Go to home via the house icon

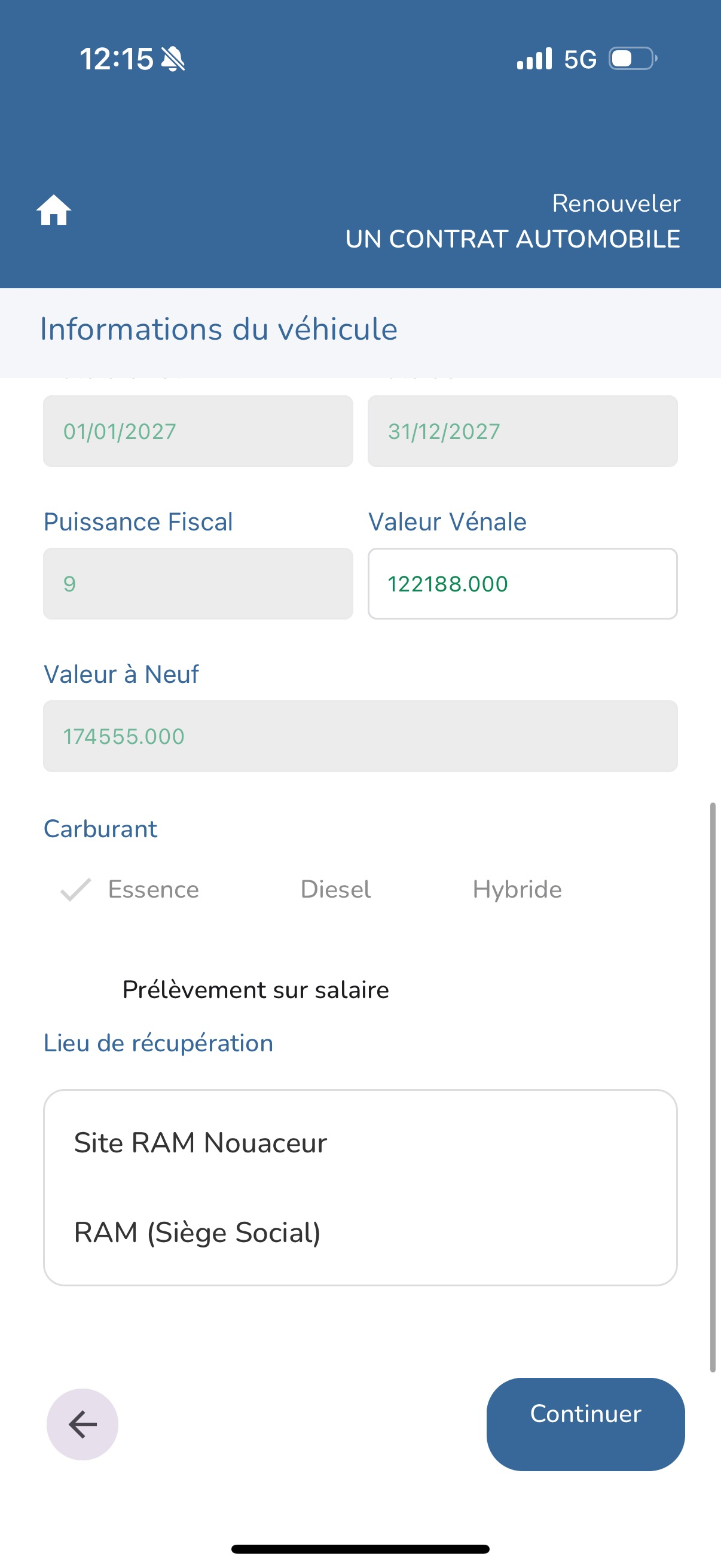click(x=54, y=210)
